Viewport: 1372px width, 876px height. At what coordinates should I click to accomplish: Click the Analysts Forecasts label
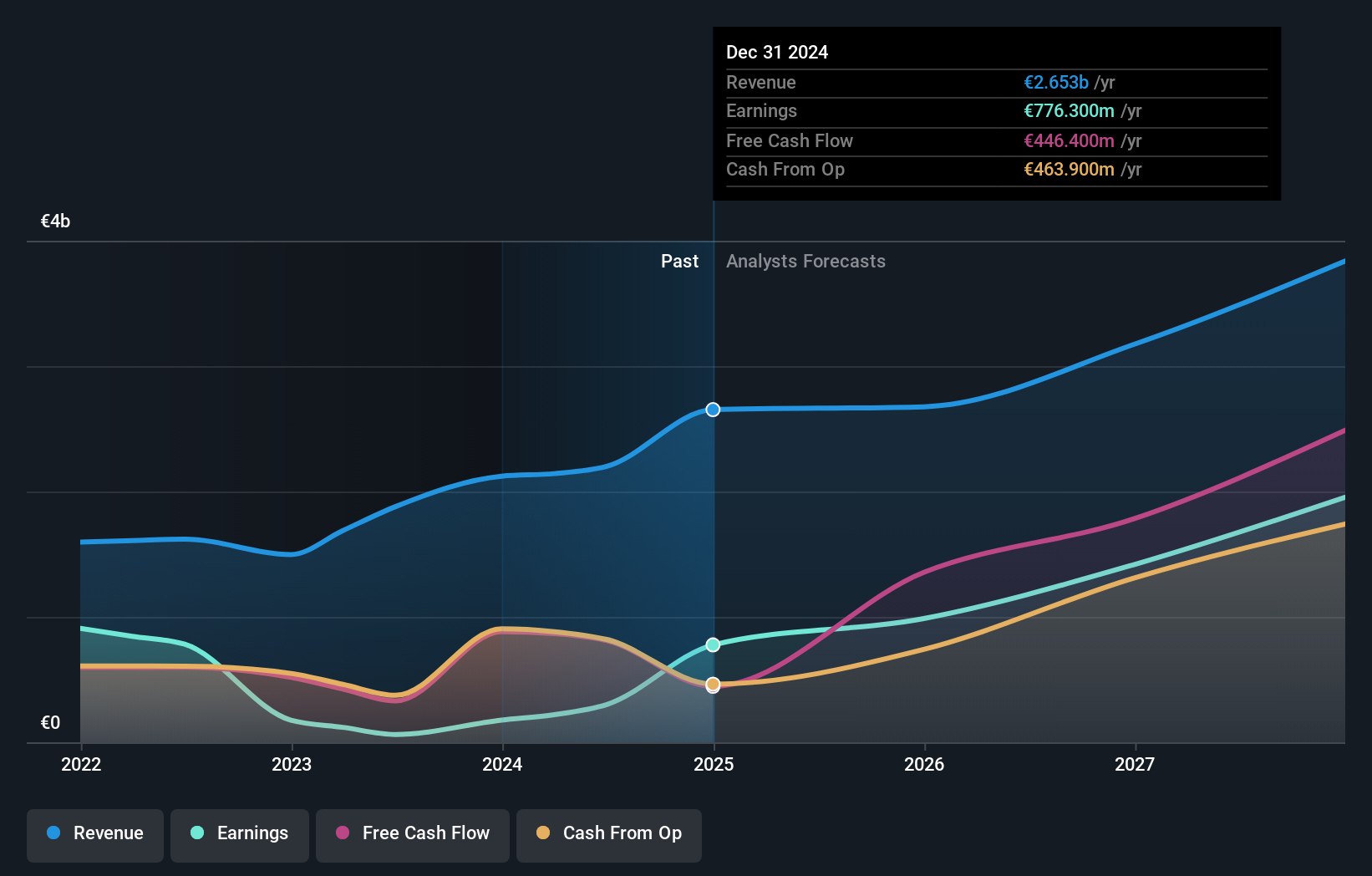[x=805, y=262]
